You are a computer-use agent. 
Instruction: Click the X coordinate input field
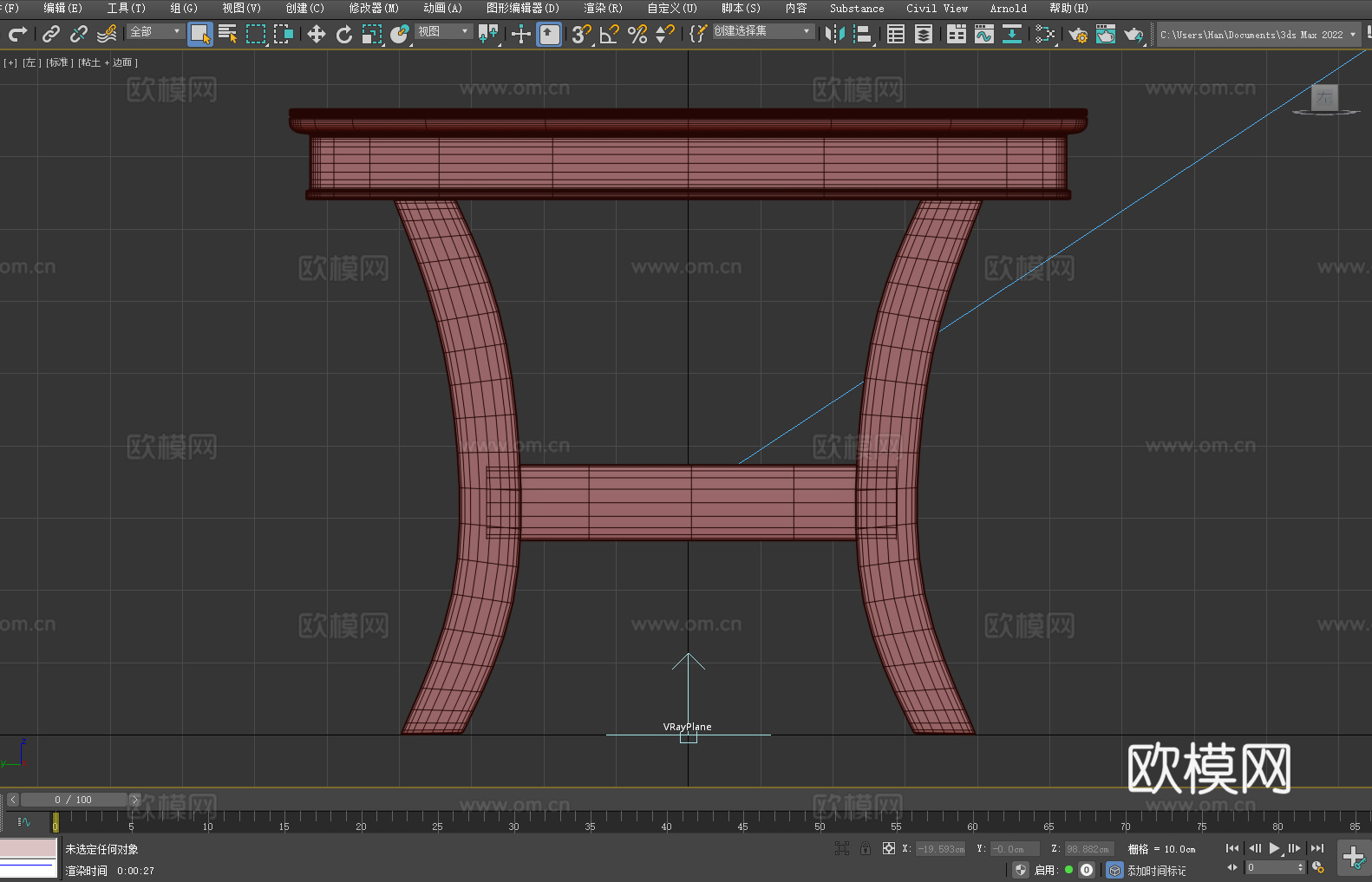click(941, 849)
